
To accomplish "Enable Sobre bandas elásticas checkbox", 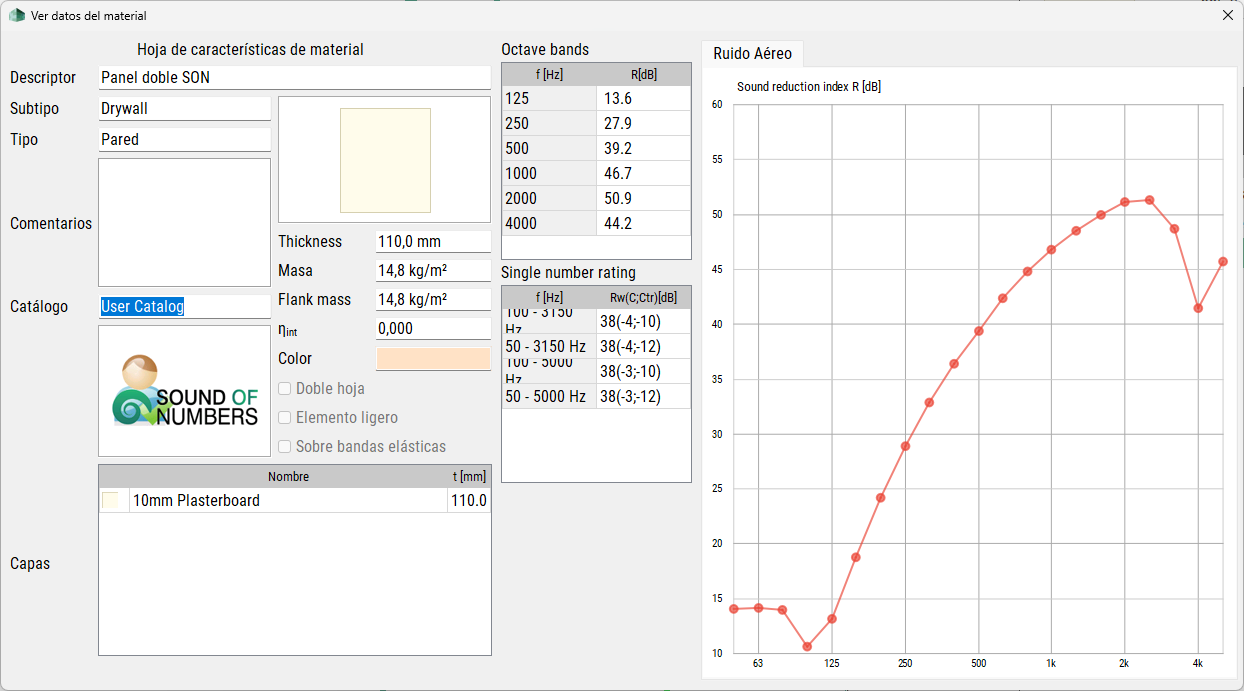I will coord(285,446).
